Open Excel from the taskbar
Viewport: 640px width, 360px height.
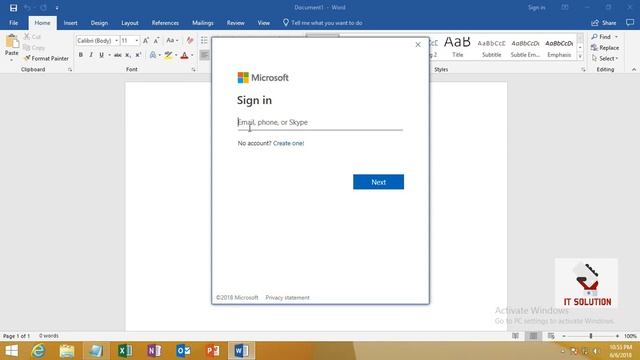pyautogui.click(x=125, y=351)
